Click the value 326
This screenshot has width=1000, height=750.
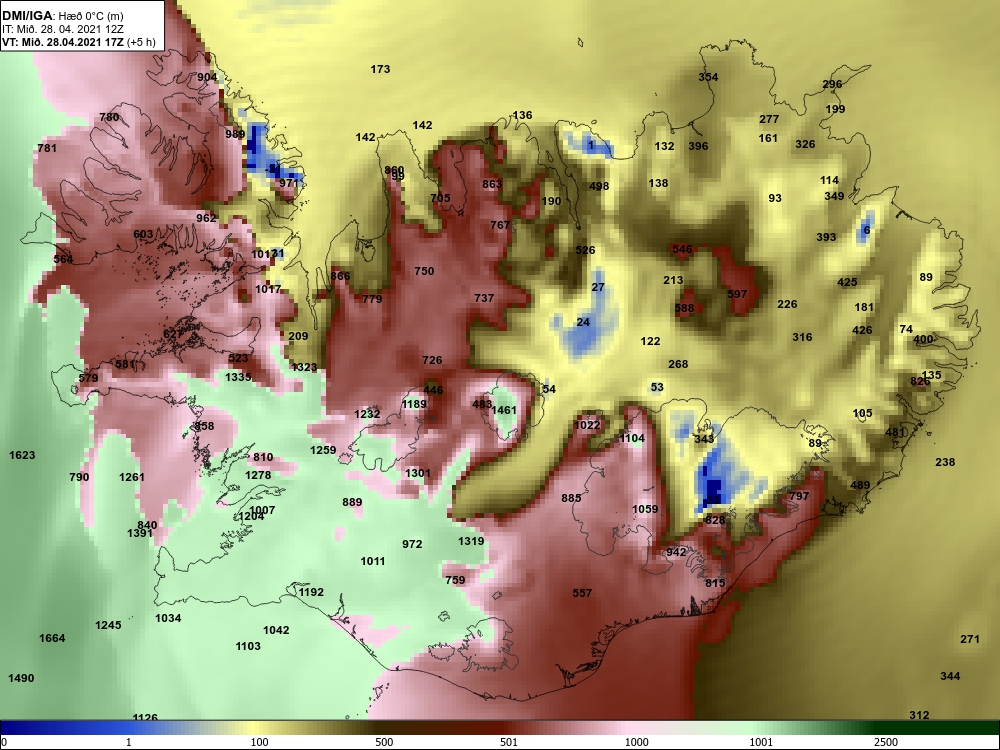(x=805, y=144)
